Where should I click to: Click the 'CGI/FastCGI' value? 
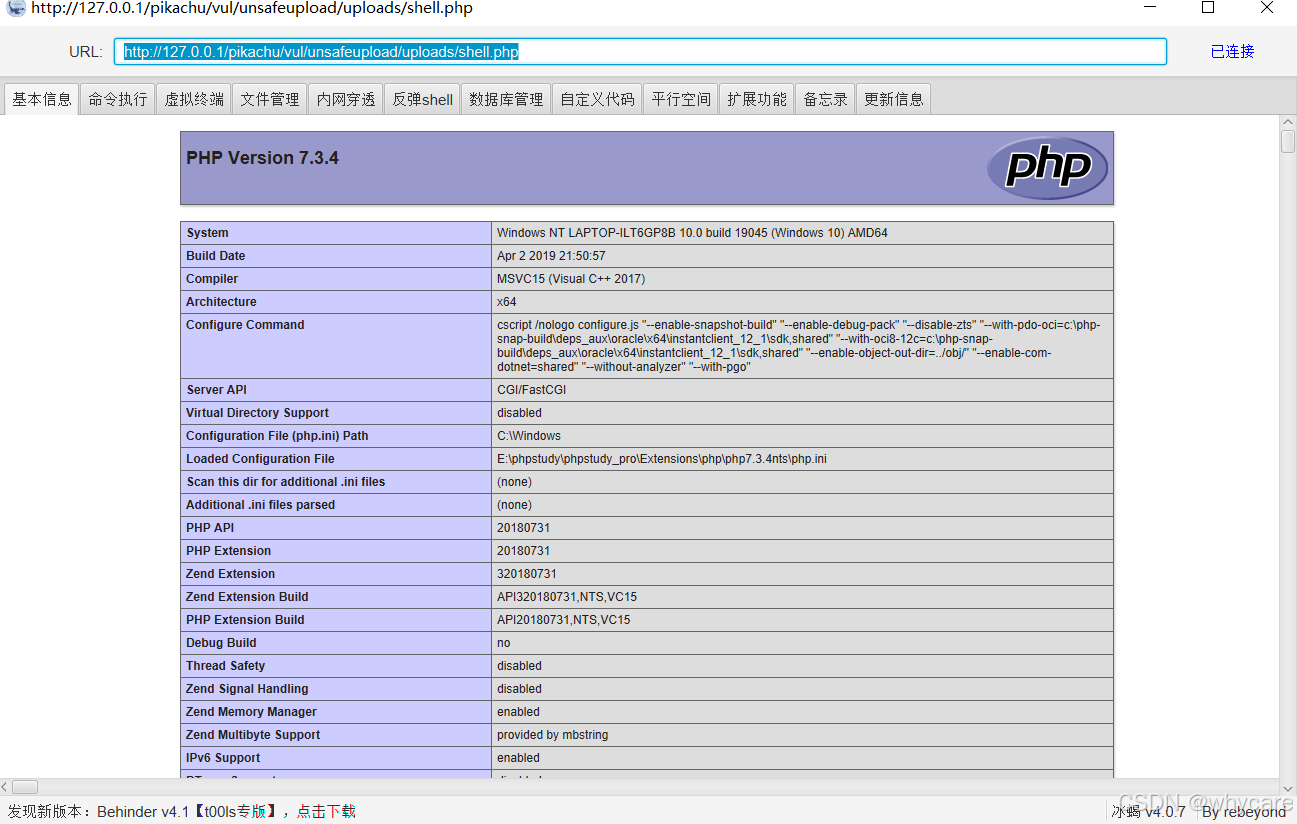click(x=532, y=390)
